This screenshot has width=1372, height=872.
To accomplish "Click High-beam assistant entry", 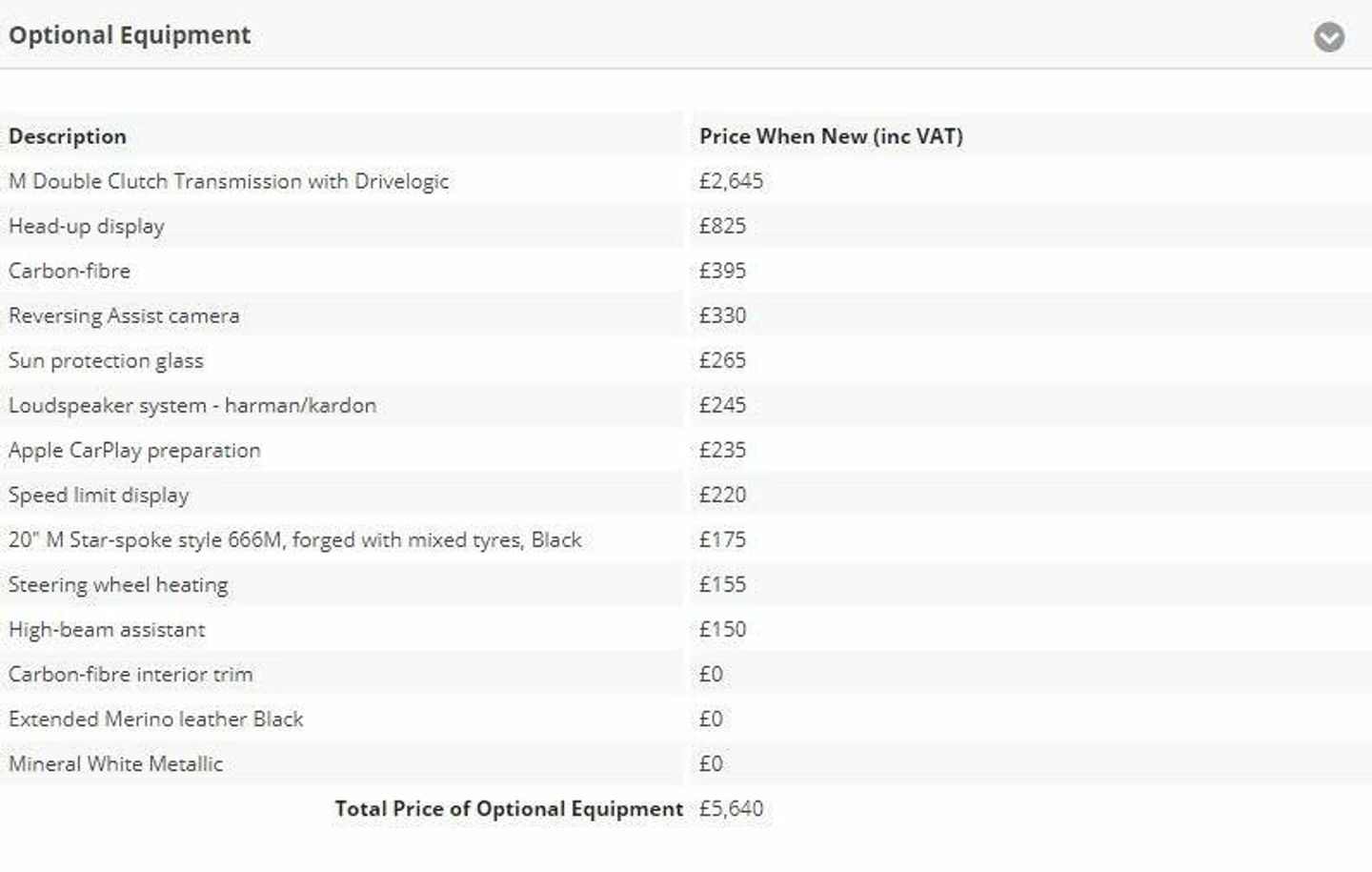I will pyautogui.click(x=107, y=629).
